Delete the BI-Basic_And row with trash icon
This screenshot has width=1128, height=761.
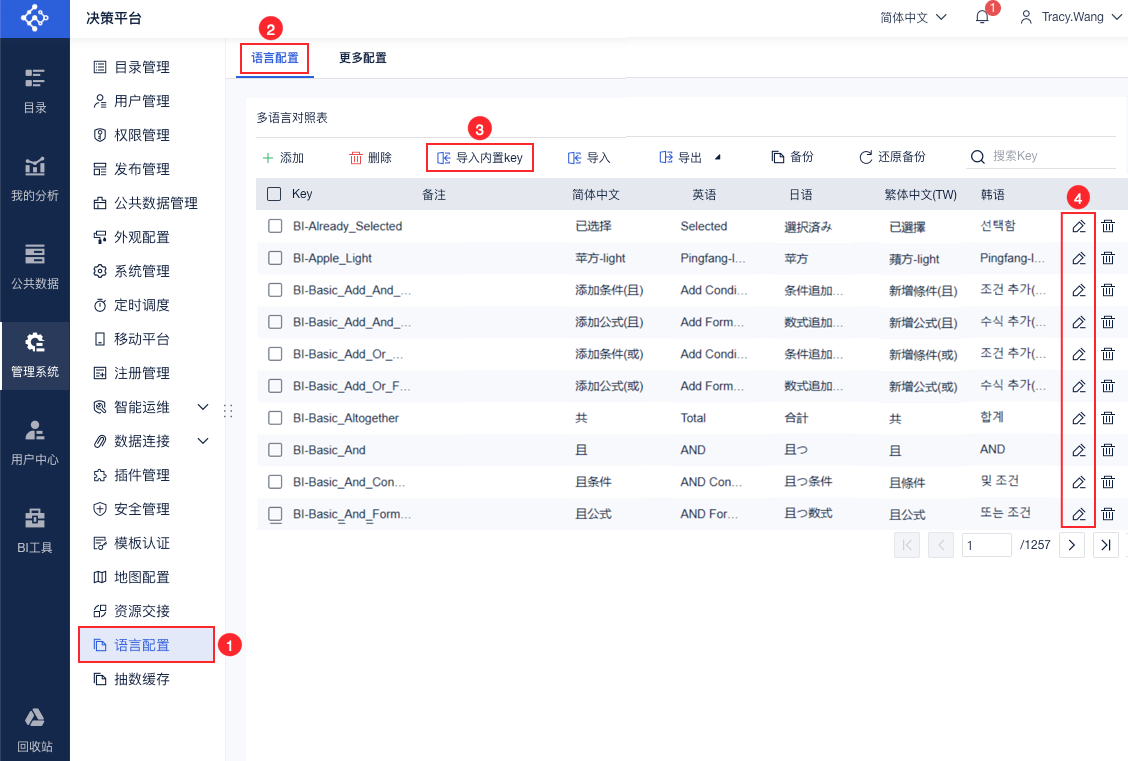pyautogui.click(x=1108, y=450)
